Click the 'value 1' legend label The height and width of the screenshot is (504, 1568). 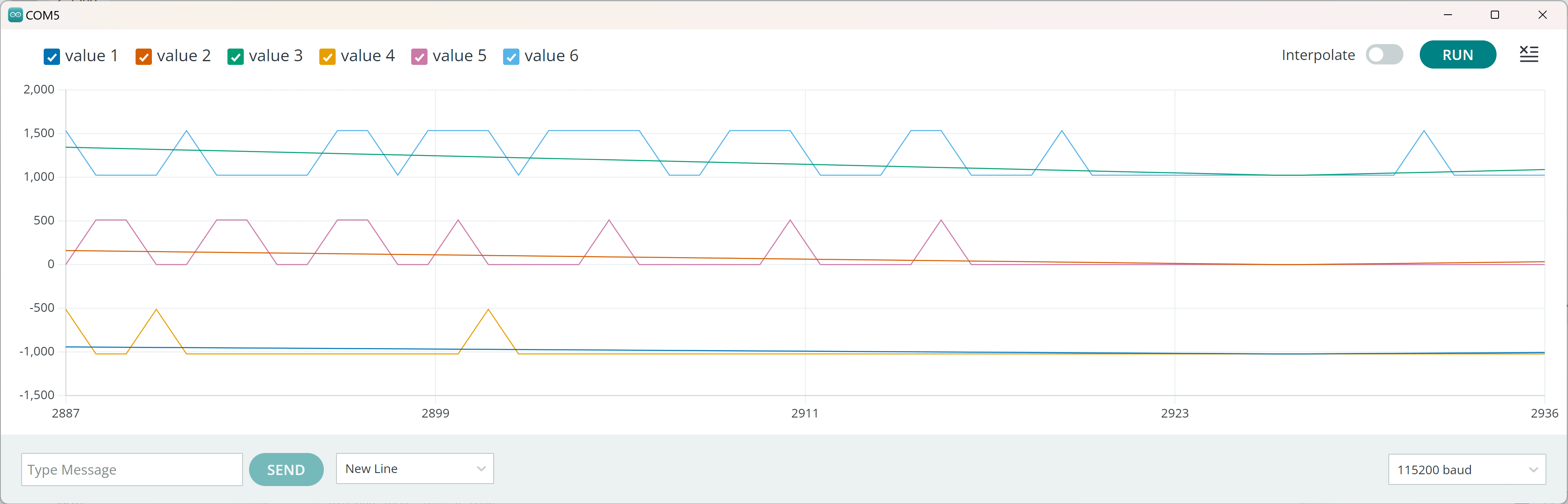pos(91,56)
